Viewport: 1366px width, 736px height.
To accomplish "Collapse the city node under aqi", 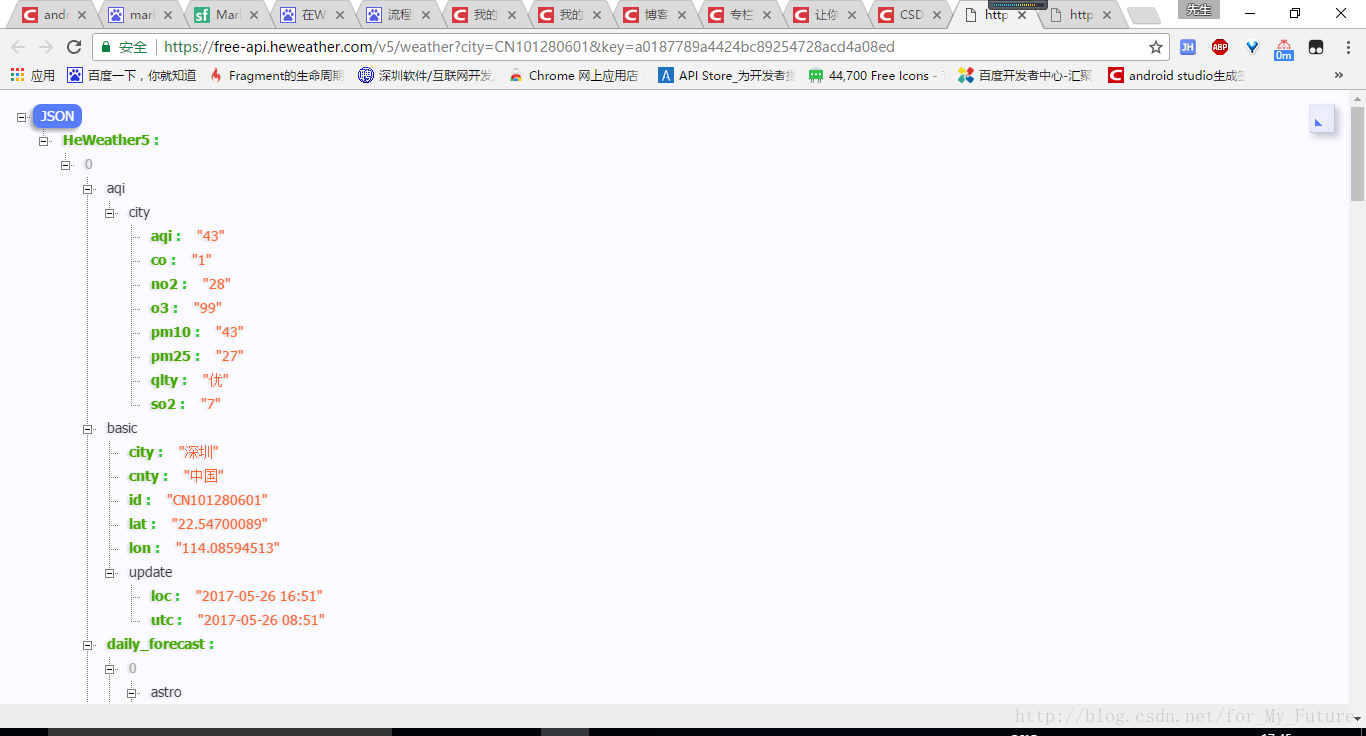I will pyautogui.click(x=110, y=213).
